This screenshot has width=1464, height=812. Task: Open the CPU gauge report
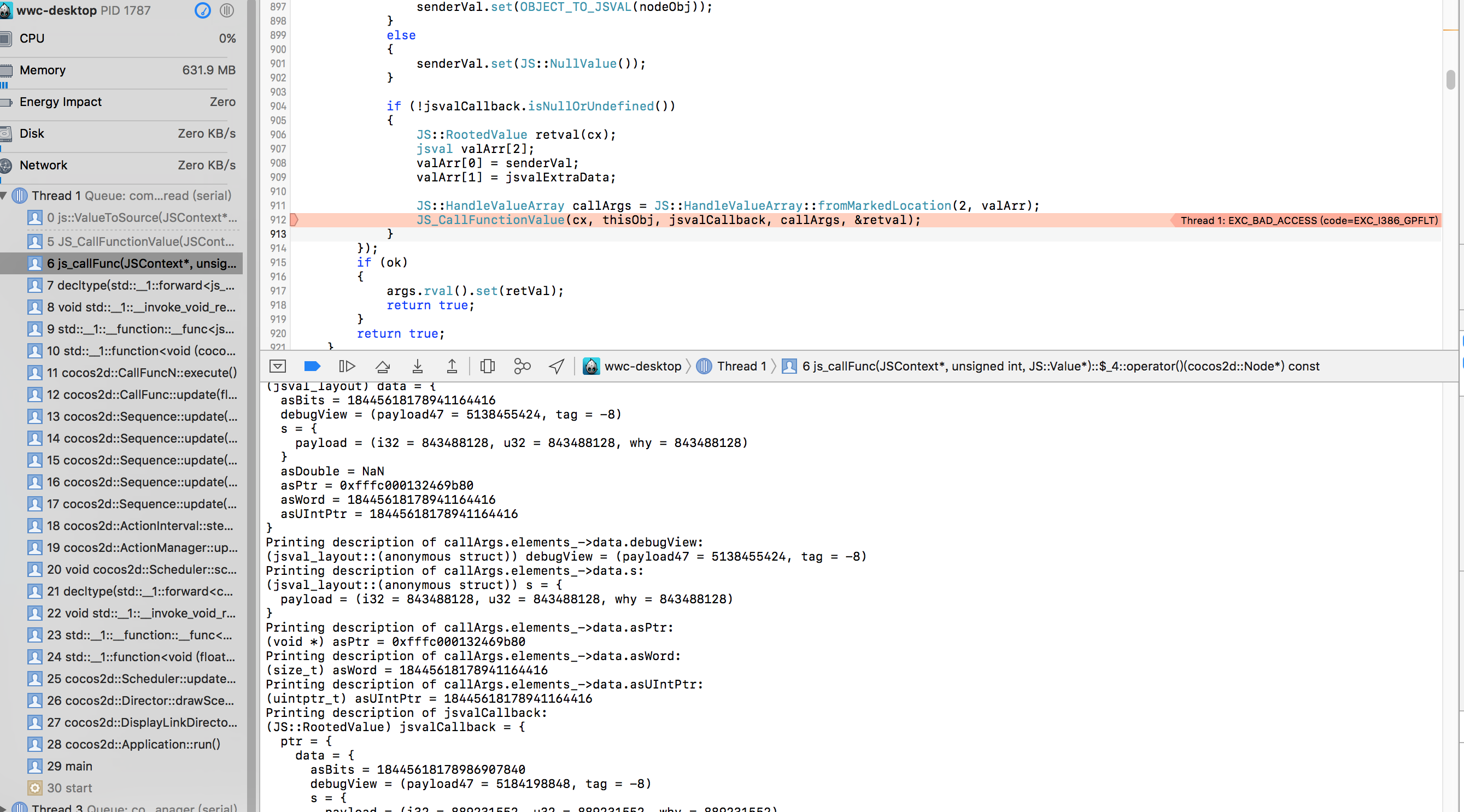click(119, 39)
